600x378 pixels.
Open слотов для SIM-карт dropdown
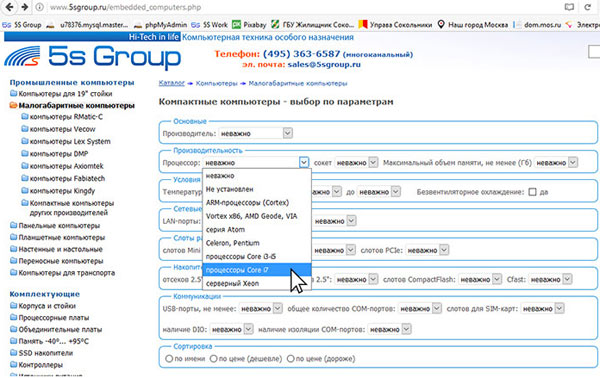(543, 308)
